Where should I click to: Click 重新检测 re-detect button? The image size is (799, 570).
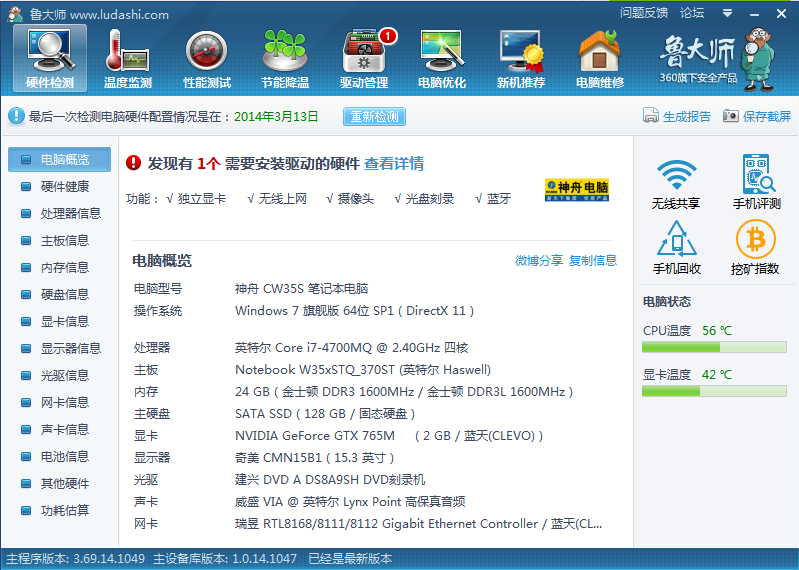(375, 117)
